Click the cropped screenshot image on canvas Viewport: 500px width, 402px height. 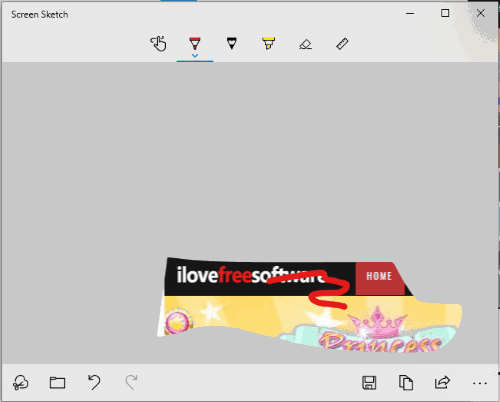[x=309, y=305]
